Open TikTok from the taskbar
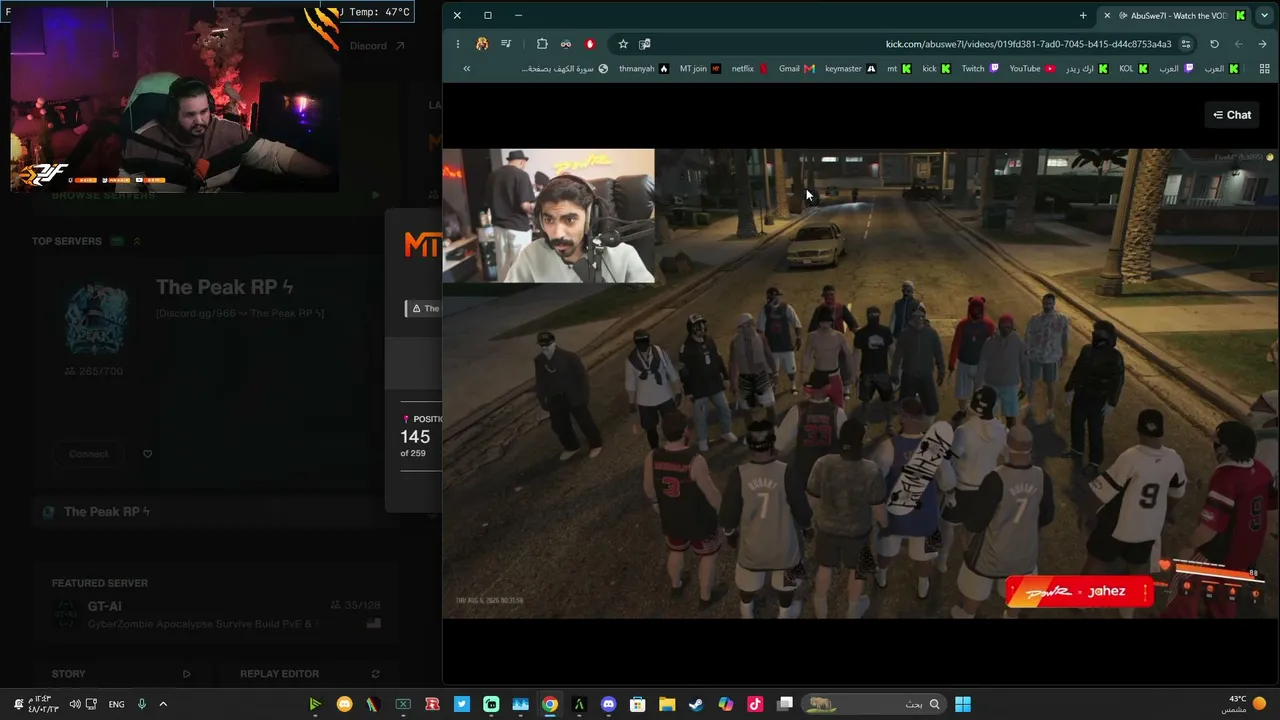Image resolution: width=1280 pixels, height=720 pixels. coord(755,704)
